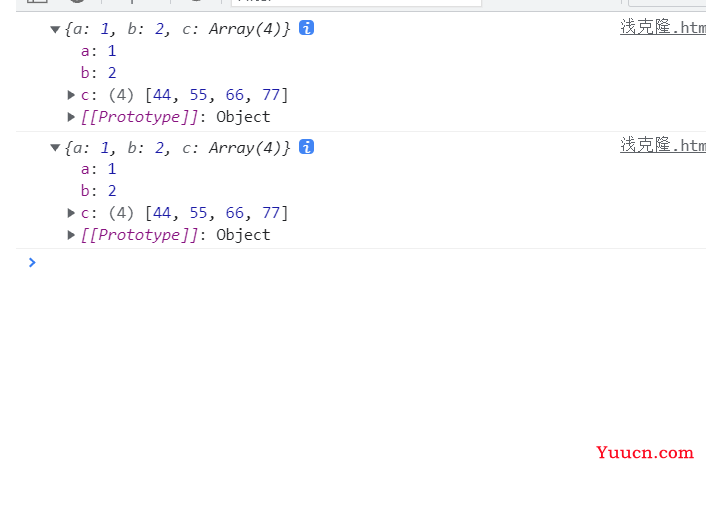
Task: Select property 'a: 1' in second object
Action: (x=99, y=169)
